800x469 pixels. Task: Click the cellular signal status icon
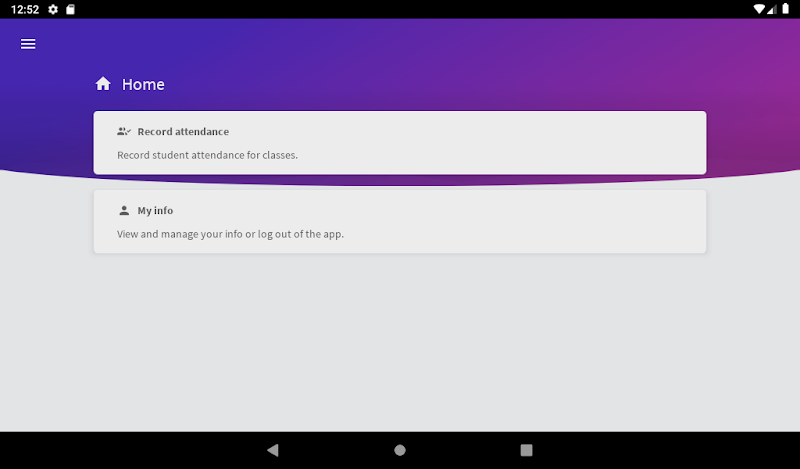772,9
